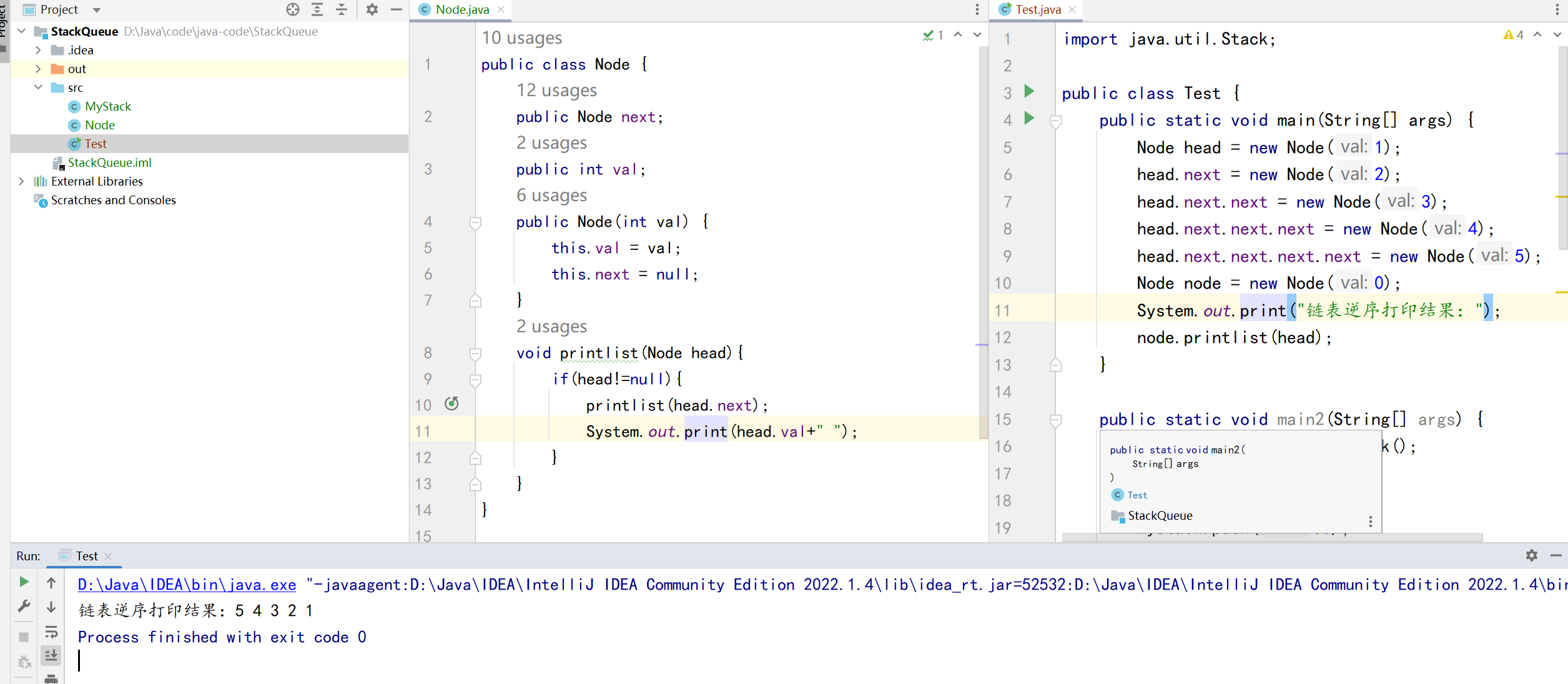The height and width of the screenshot is (684, 1568).
Task: Click the Select Opened File locate icon
Action: click(x=293, y=9)
